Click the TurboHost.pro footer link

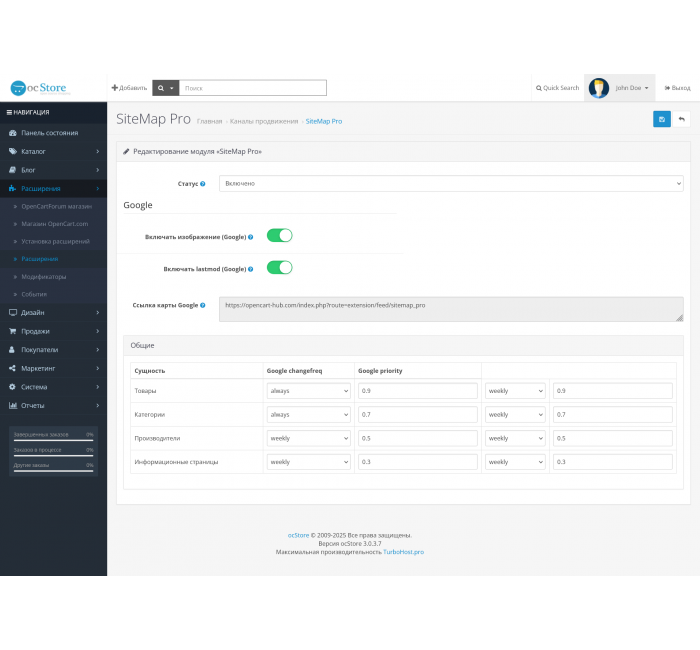point(403,552)
